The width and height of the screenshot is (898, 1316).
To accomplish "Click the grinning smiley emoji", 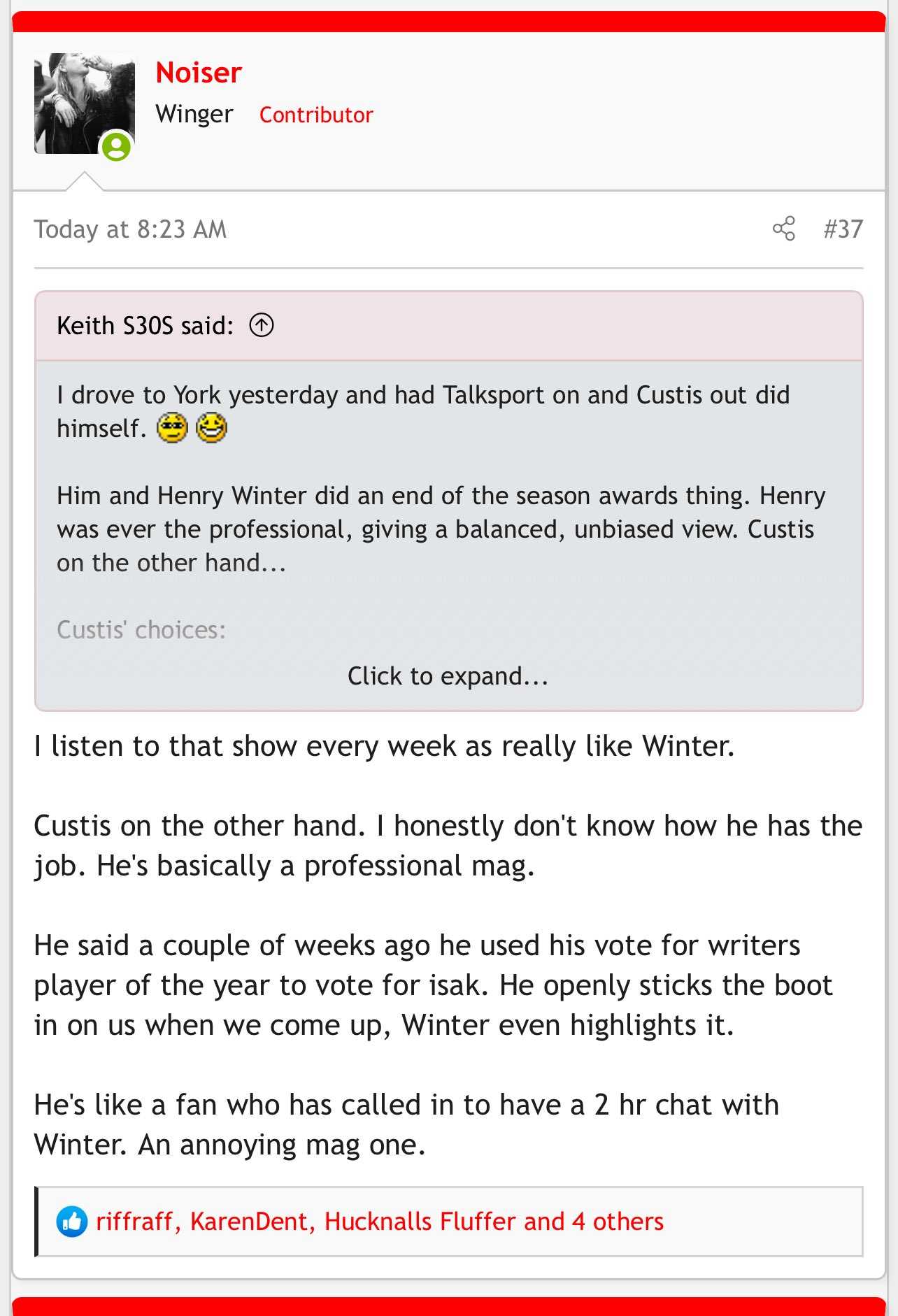I will point(211,428).
